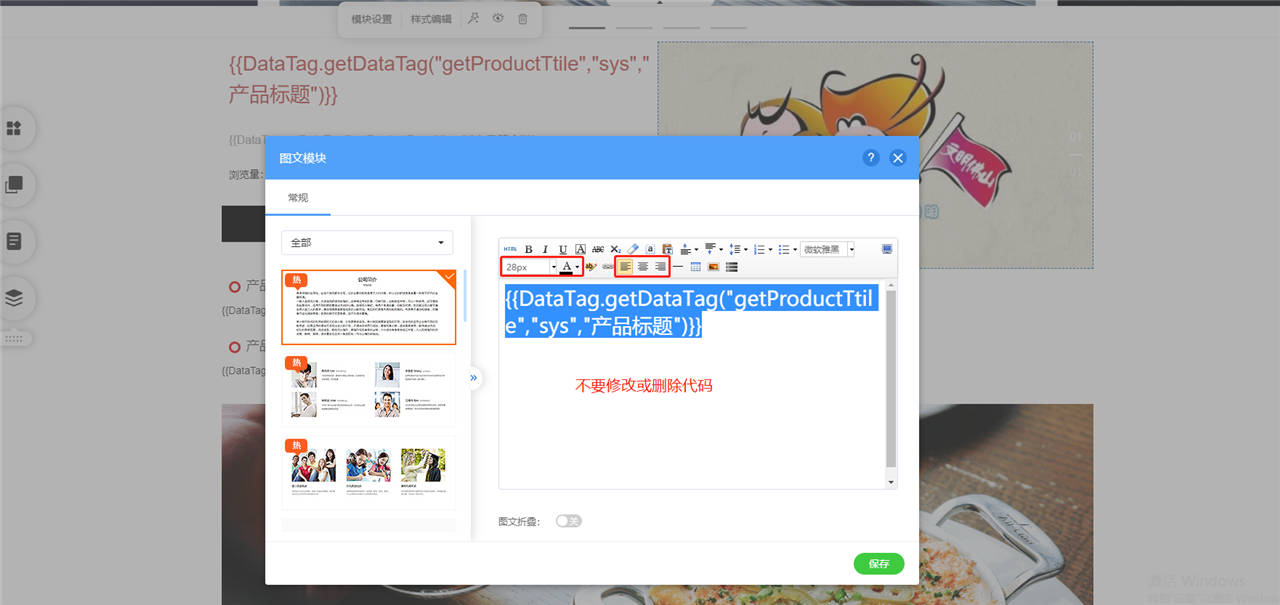The width and height of the screenshot is (1280, 605).
Task: Select the first company intro template thumbnail
Action: (x=370, y=307)
